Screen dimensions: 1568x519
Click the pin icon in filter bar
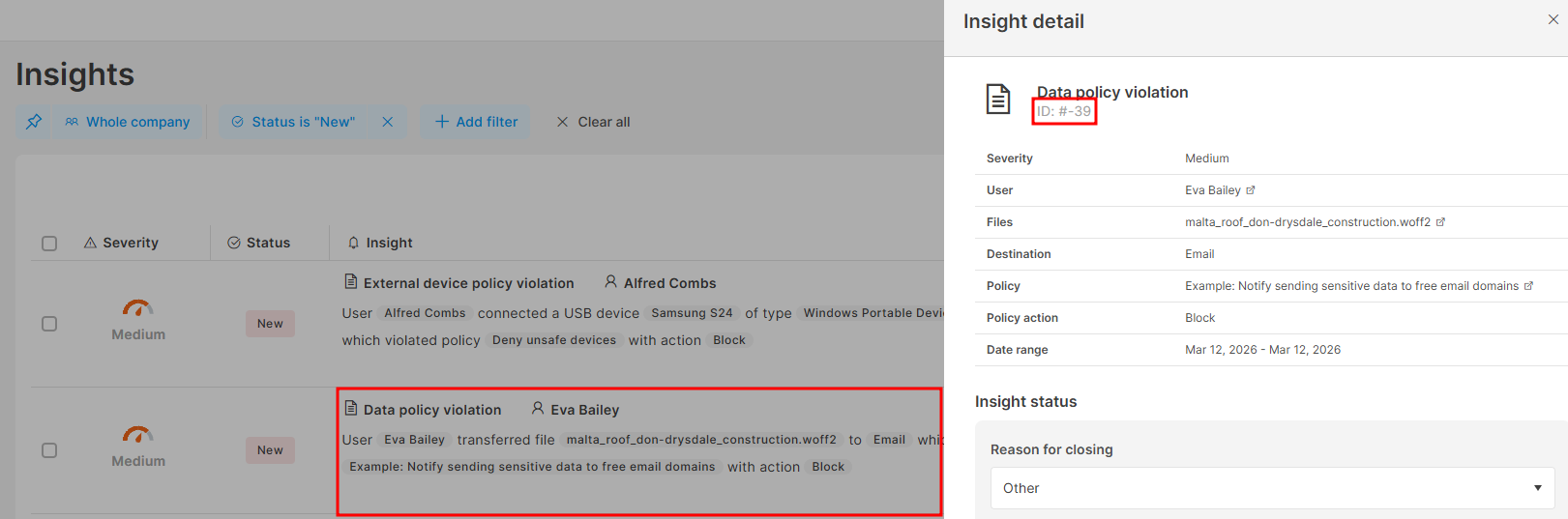[x=34, y=122]
